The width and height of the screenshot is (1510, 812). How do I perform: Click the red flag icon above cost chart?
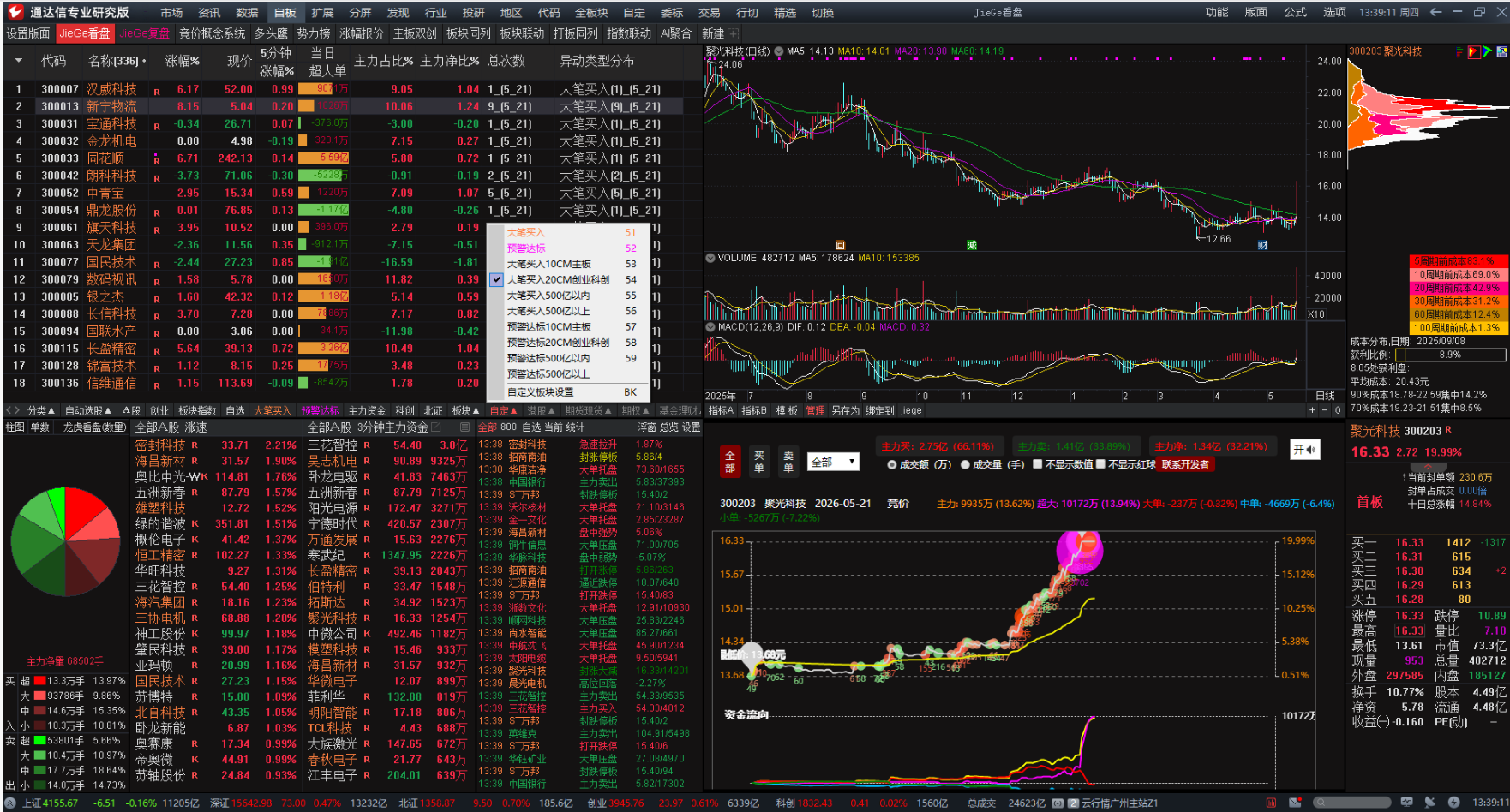tap(1474, 51)
